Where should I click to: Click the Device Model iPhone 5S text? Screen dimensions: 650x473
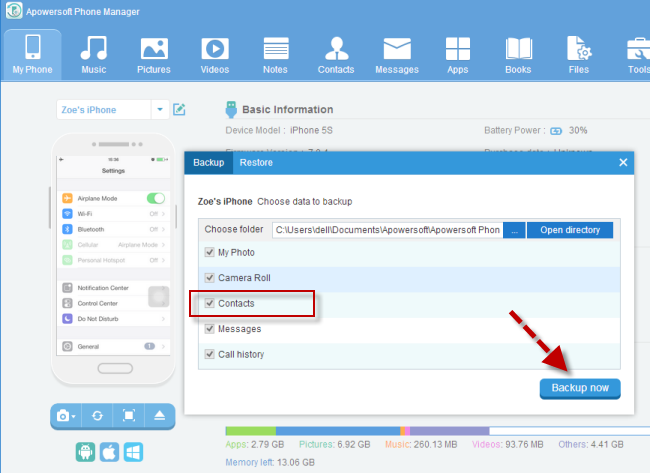pyautogui.click(x=279, y=131)
